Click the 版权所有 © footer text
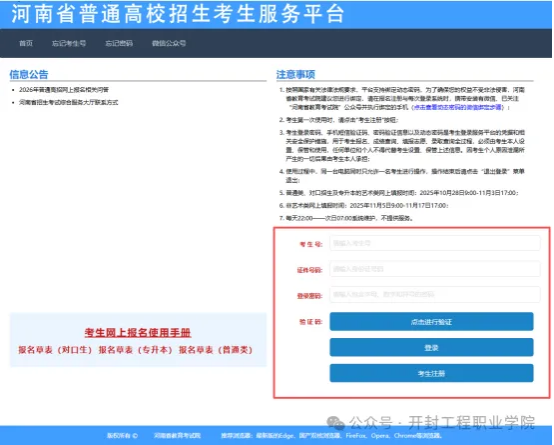554x445 pixels. (122, 435)
